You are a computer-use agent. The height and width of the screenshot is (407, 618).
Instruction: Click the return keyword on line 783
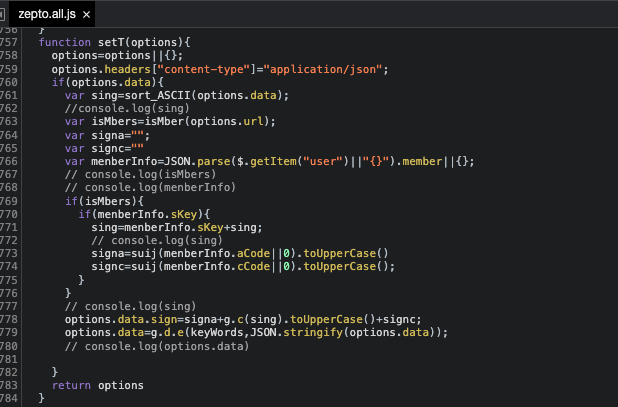pyautogui.click(x=71, y=385)
